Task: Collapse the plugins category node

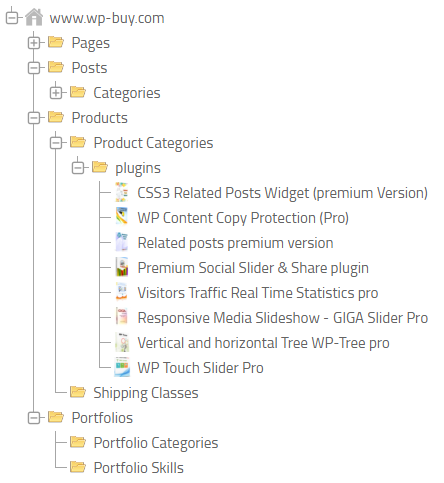Action: tap(78, 168)
